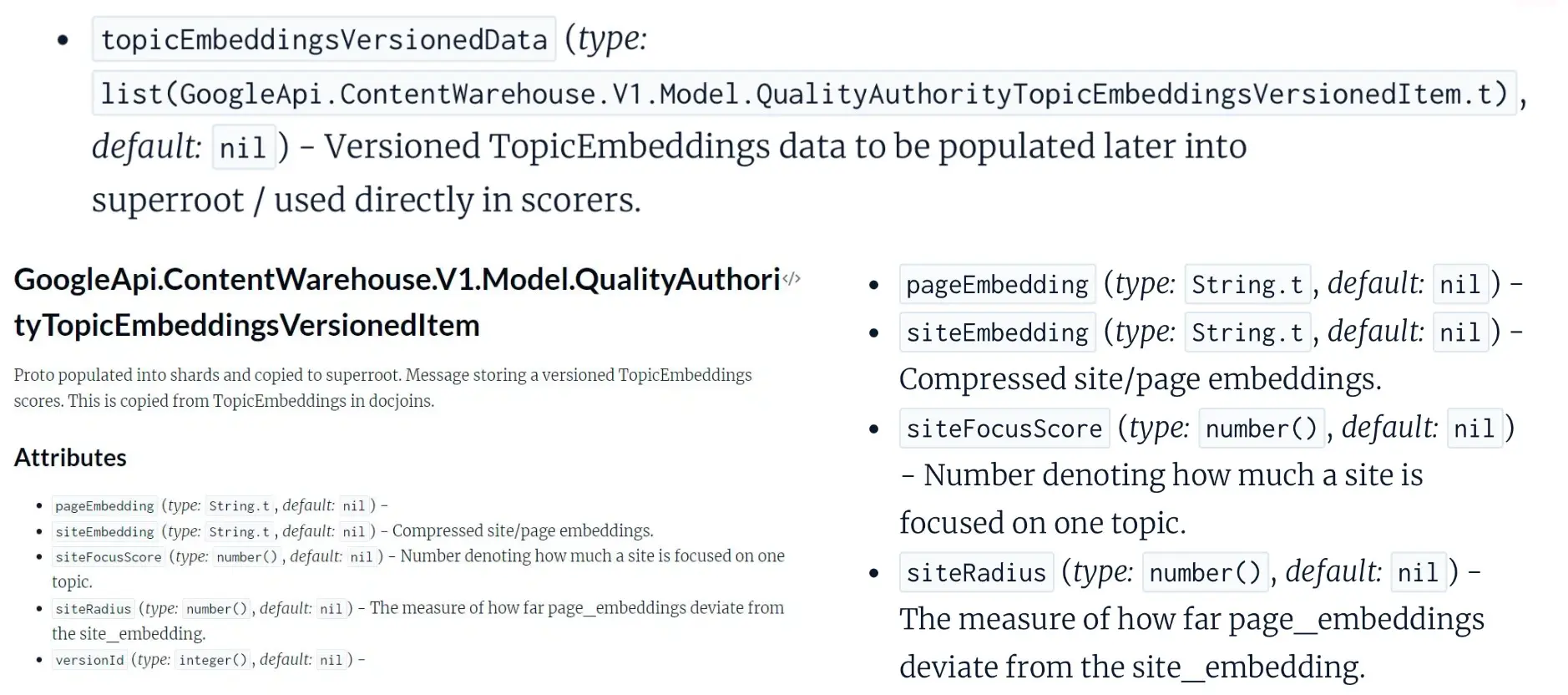Click the "Proto populated into shards" description paragraph
Viewport: 1568px width, 695px height.
pyautogui.click(x=382, y=388)
